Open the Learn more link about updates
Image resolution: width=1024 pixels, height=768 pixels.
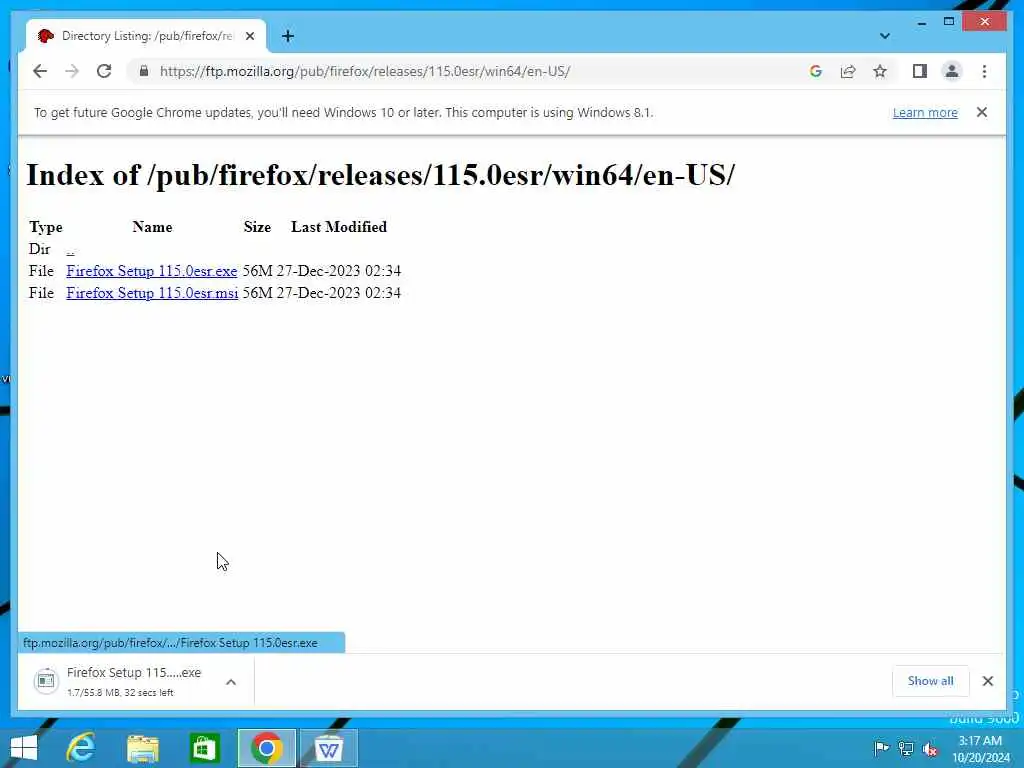[925, 112]
